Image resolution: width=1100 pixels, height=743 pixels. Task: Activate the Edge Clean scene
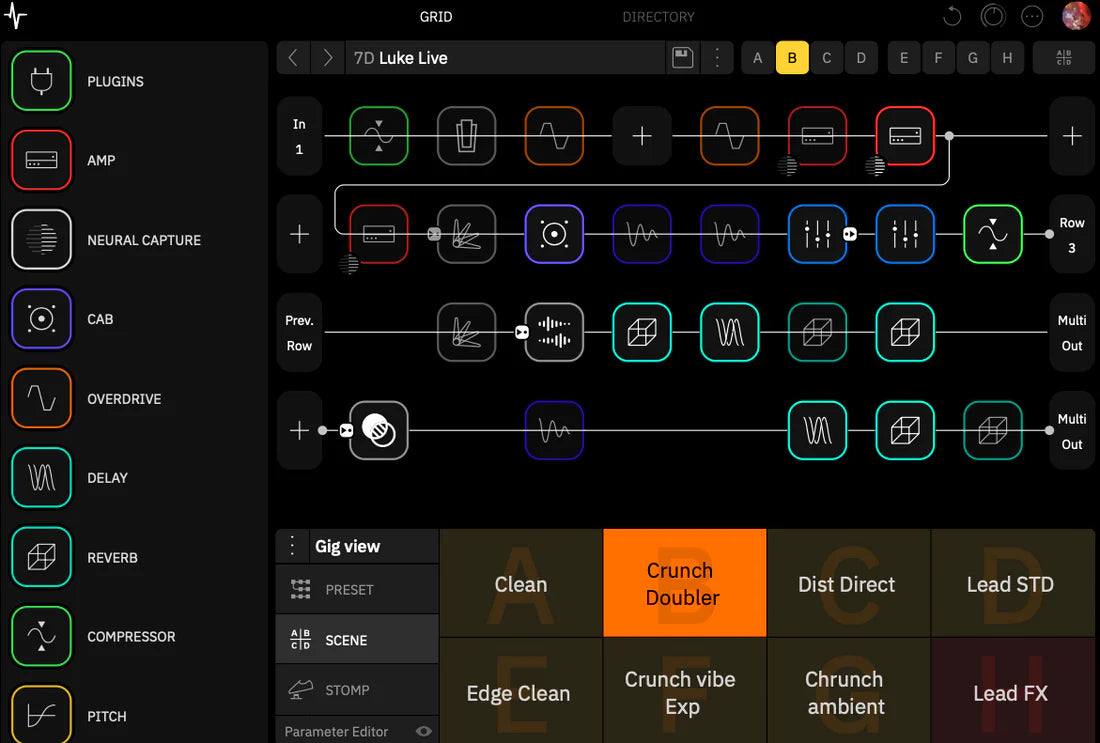[x=519, y=693]
